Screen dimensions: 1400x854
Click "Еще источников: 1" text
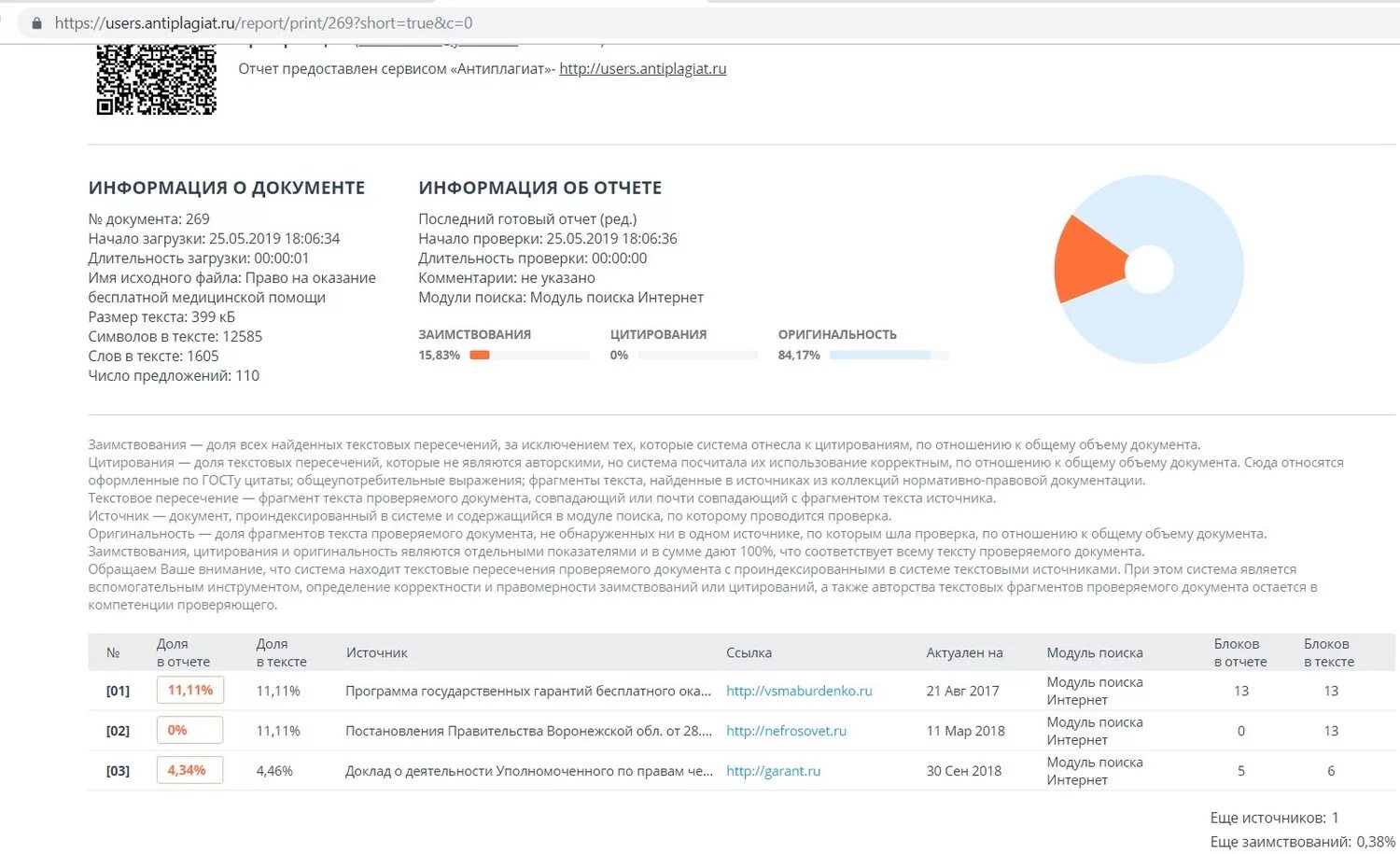(1275, 819)
